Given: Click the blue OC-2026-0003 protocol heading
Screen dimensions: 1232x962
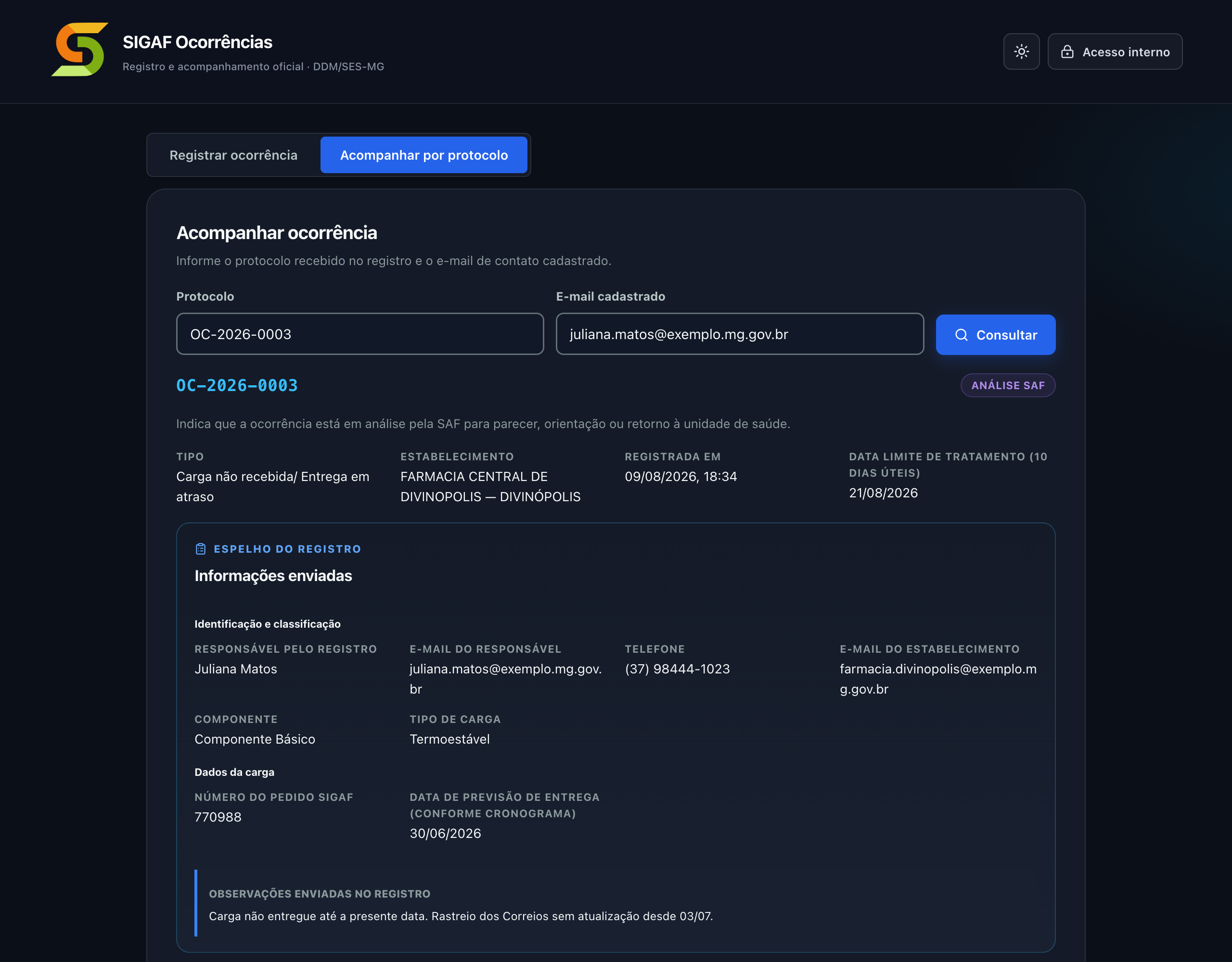Looking at the screenshot, I should coord(237,385).
